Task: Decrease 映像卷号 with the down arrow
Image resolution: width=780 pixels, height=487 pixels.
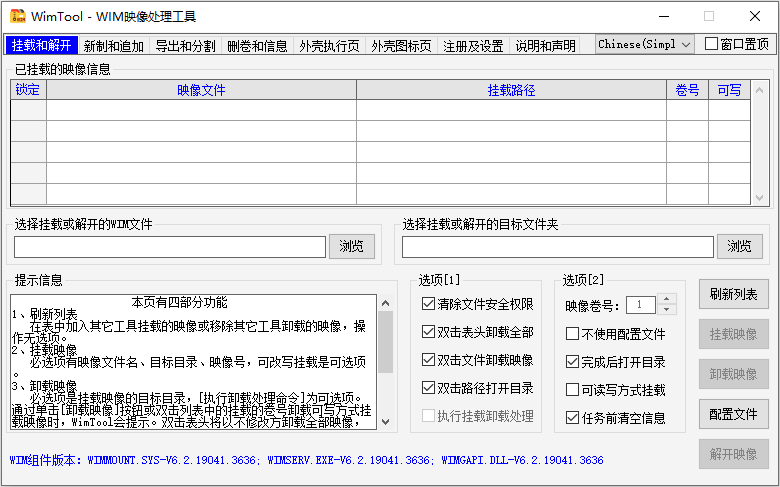Action: [667, 310]
